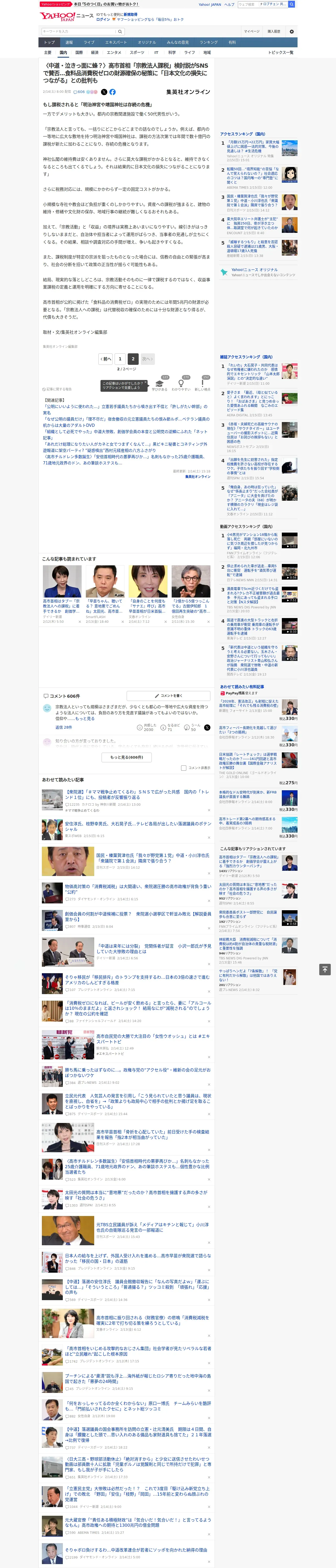React with わかりやすい lightbulb icon
This screenshot has height=1568, width=336.
[x=181, y=383]
